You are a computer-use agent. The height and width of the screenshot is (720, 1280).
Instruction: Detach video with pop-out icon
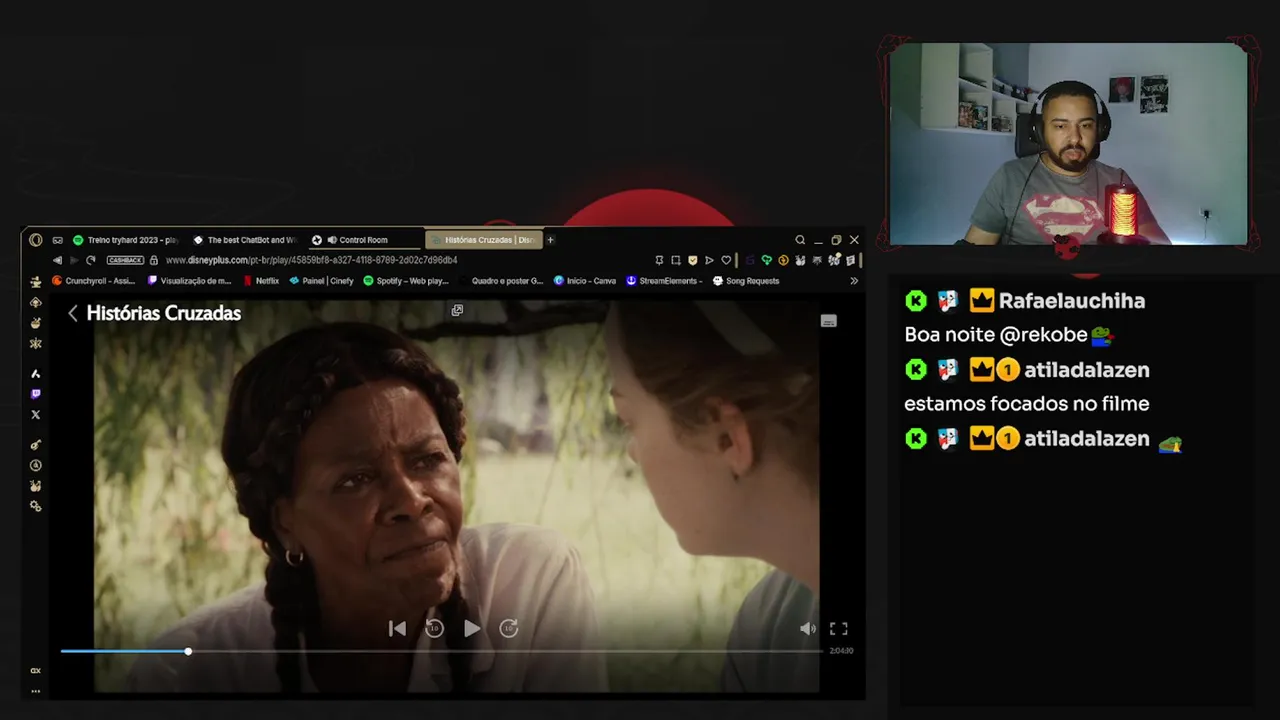point(457,310)
